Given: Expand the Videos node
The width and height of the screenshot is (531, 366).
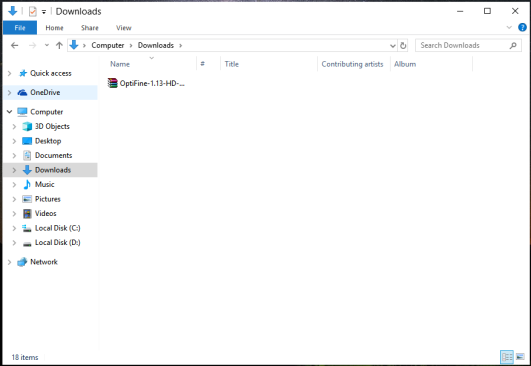Looking at the screenshot, I should [x=14, y=214].
